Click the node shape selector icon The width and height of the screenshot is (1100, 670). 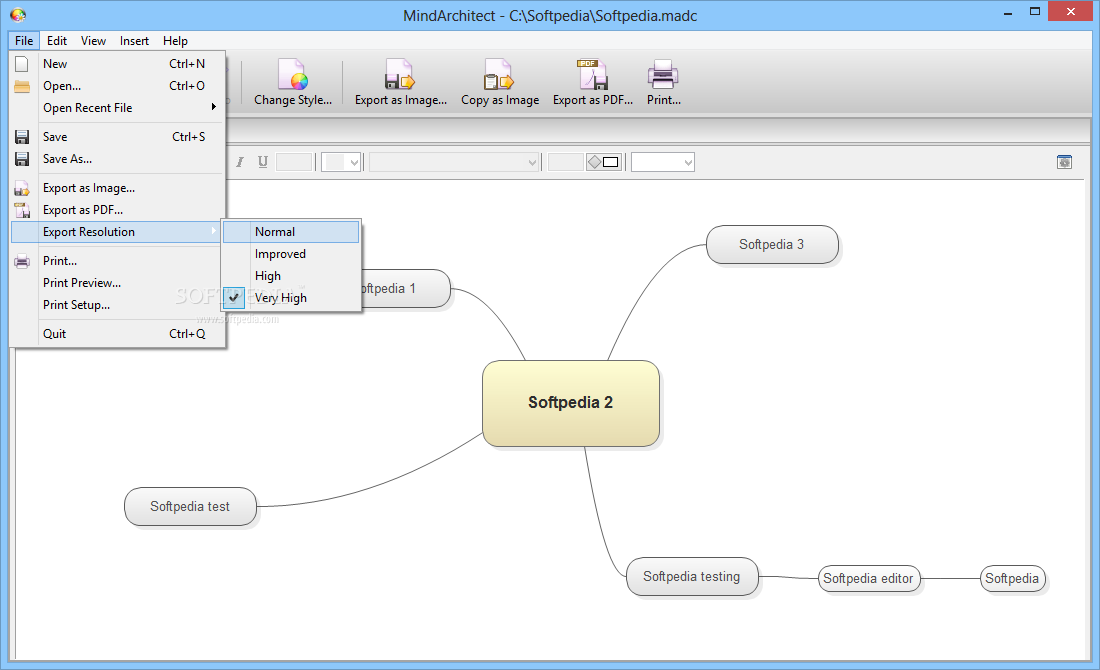pyautogui.click(x=603, y=162)
